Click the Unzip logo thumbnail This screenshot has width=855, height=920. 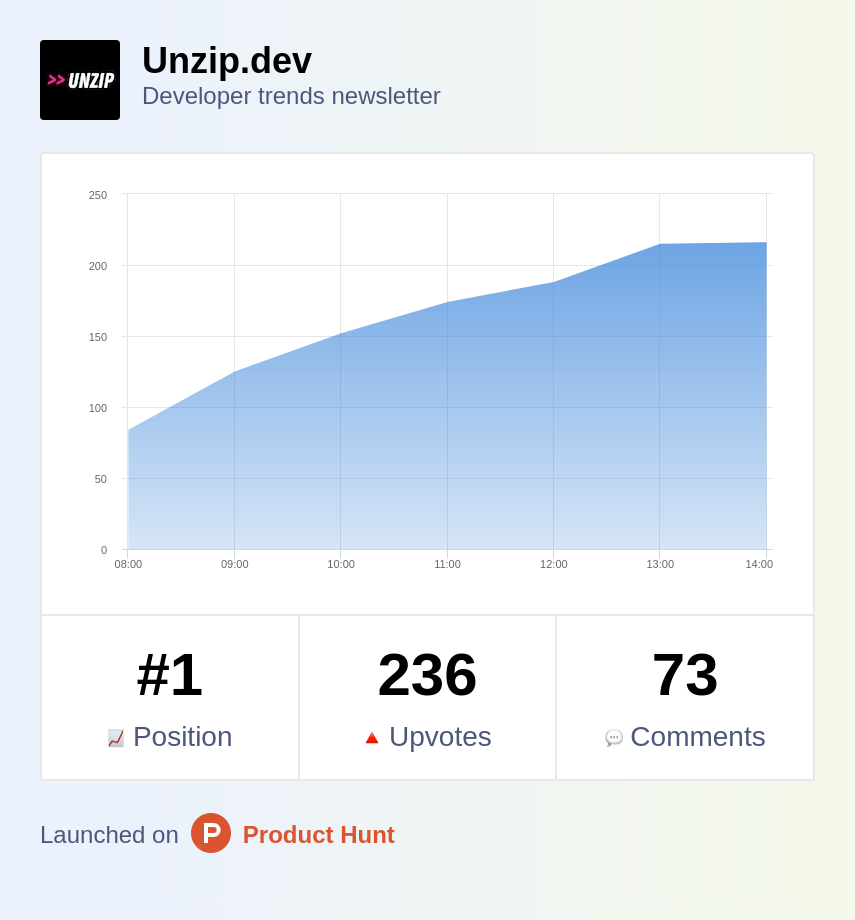pyautogui.click(x=80, y=80)
